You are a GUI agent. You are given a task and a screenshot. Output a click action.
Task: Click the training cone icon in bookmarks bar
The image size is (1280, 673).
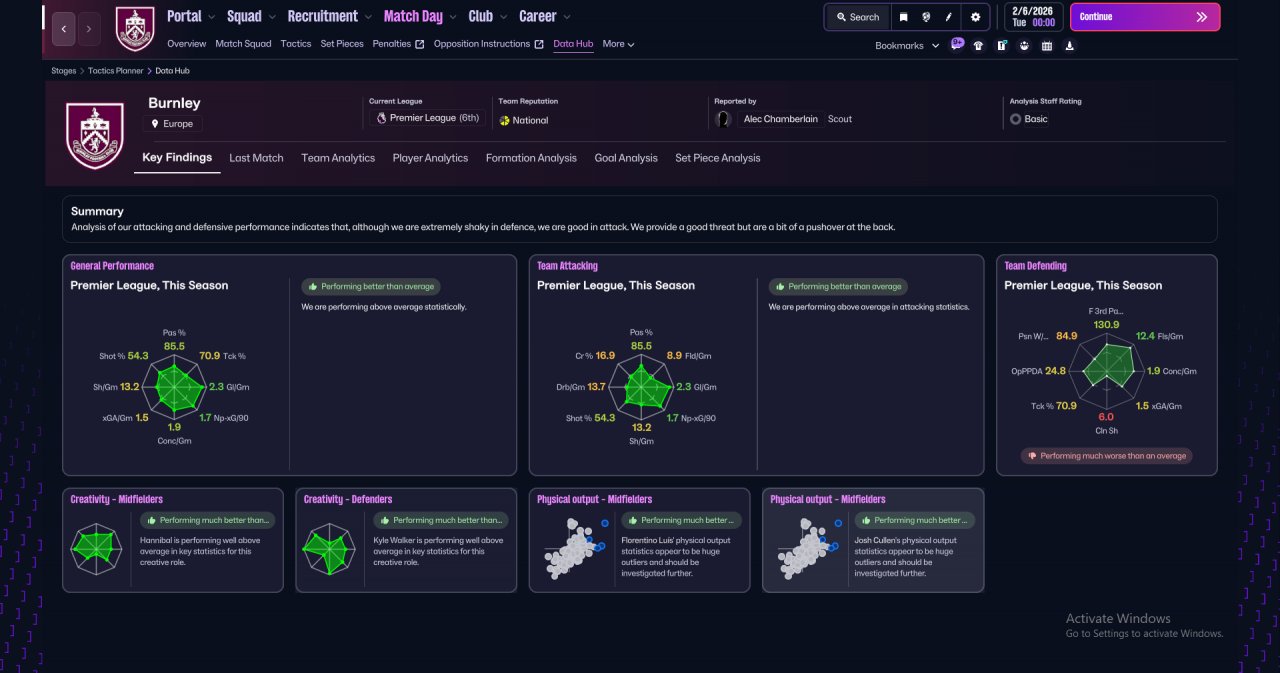pyautogui.click(x=1070, y=45)
